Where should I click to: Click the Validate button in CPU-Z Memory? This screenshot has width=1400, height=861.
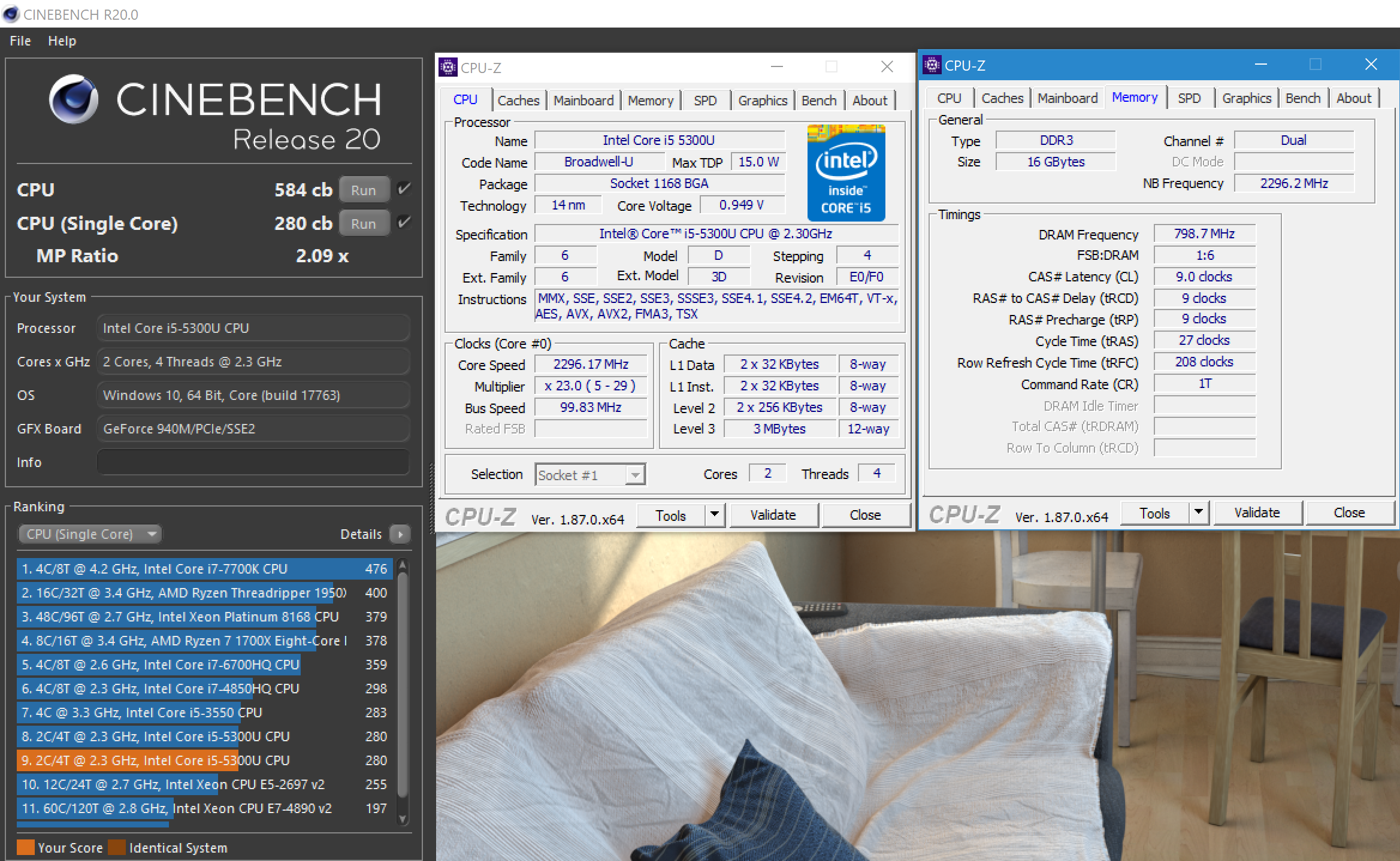[x=1259, y=514]
